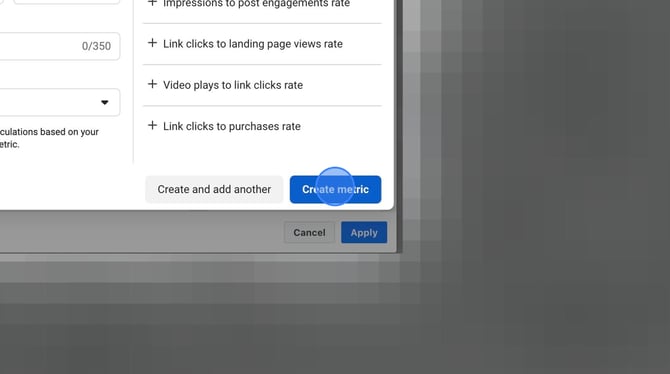Click the Create metric button
The width and height of the screenshot is (670, 374).
(335, 189)
